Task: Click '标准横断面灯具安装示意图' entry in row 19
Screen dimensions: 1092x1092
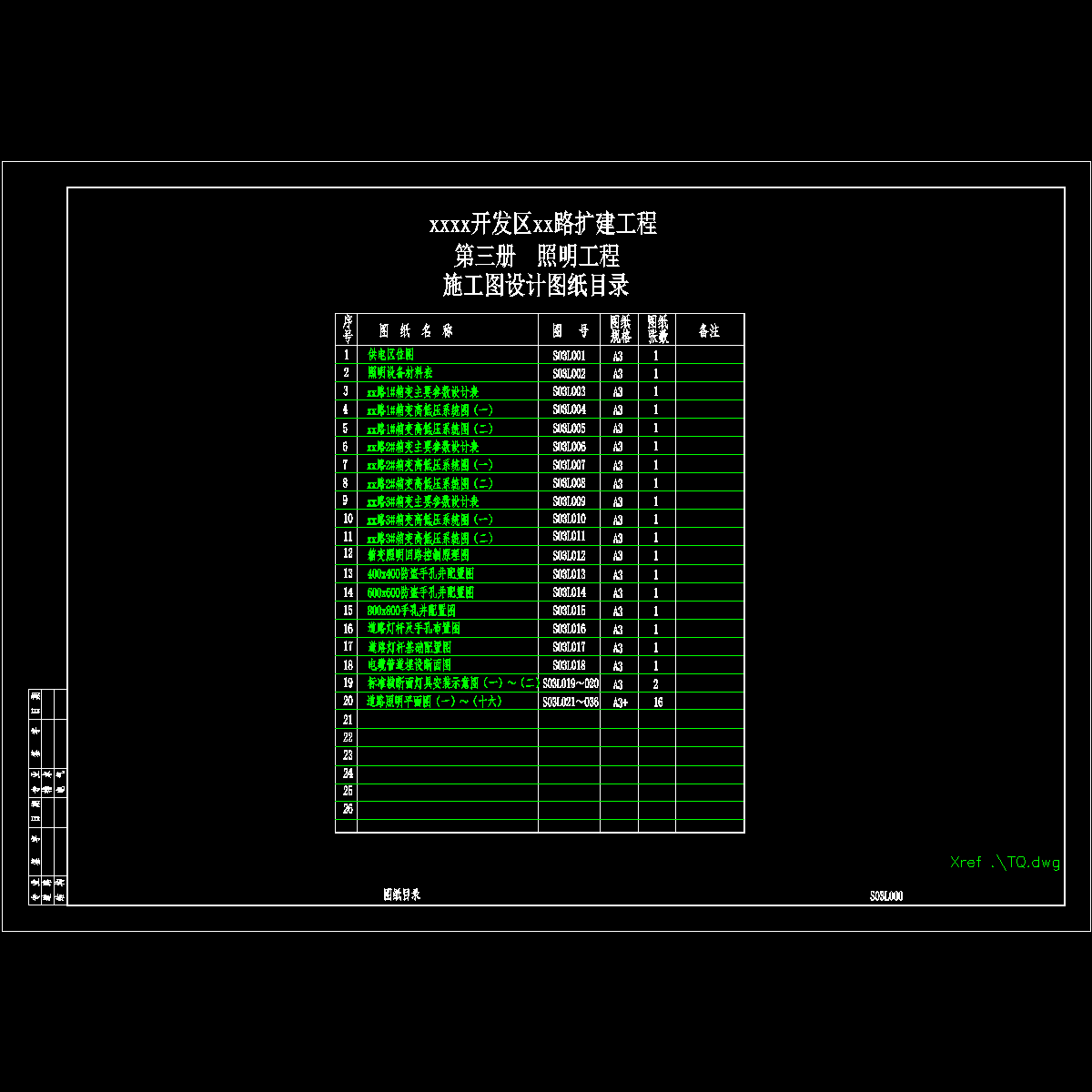Action: click(452, 683)
